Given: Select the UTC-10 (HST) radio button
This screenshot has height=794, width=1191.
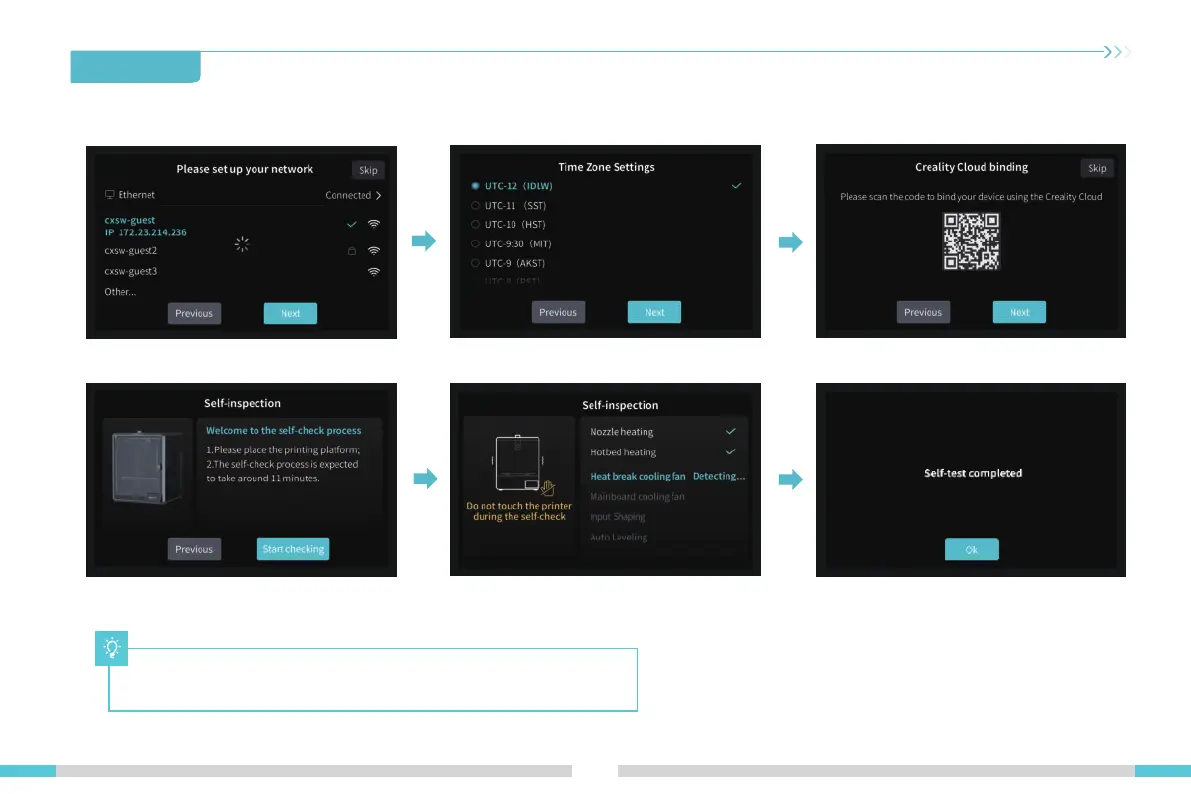Looking at the screenshot, I should pyautogui.click(x=475, y=224).
